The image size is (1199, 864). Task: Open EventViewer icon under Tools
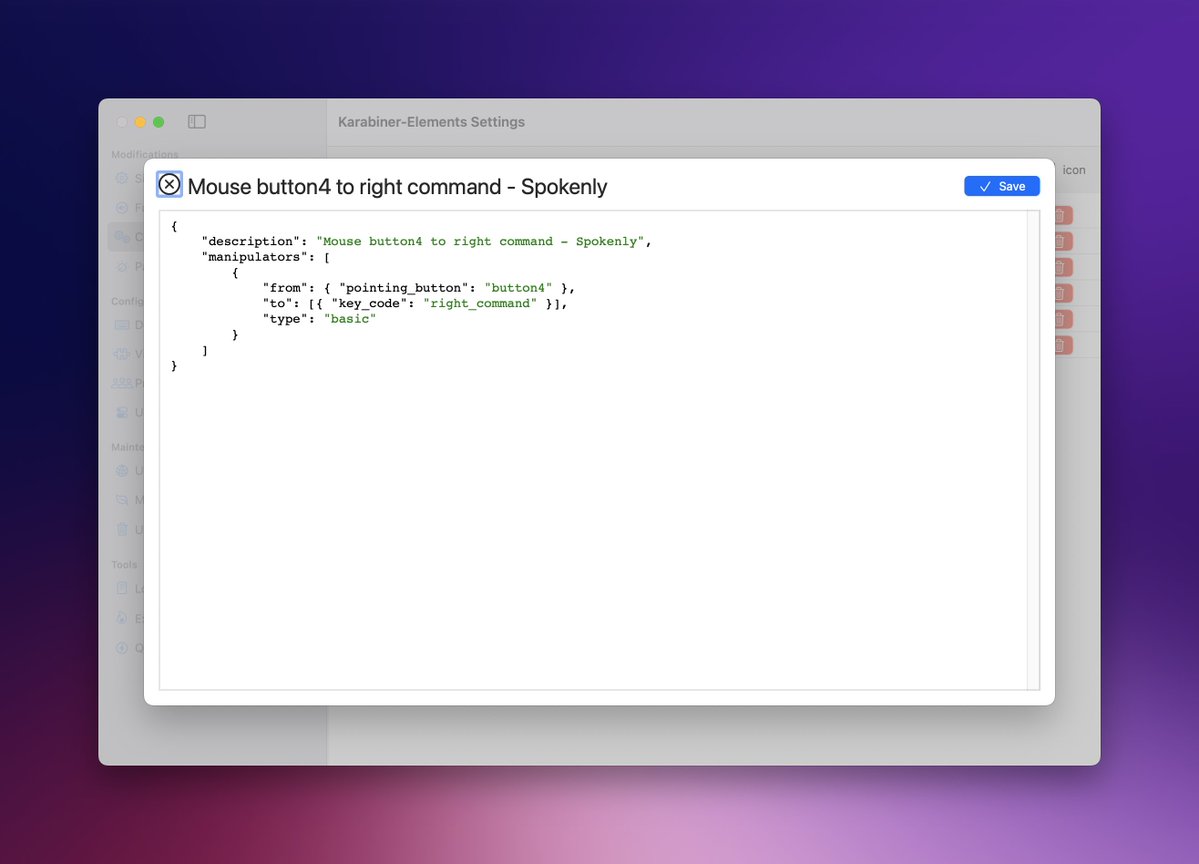click(x=122, y=618)
